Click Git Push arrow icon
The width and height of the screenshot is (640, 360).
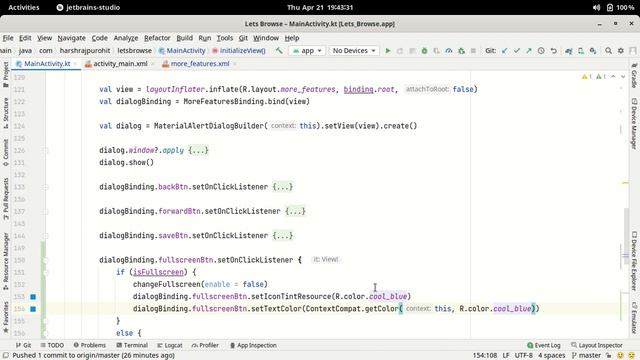point(529,51)
